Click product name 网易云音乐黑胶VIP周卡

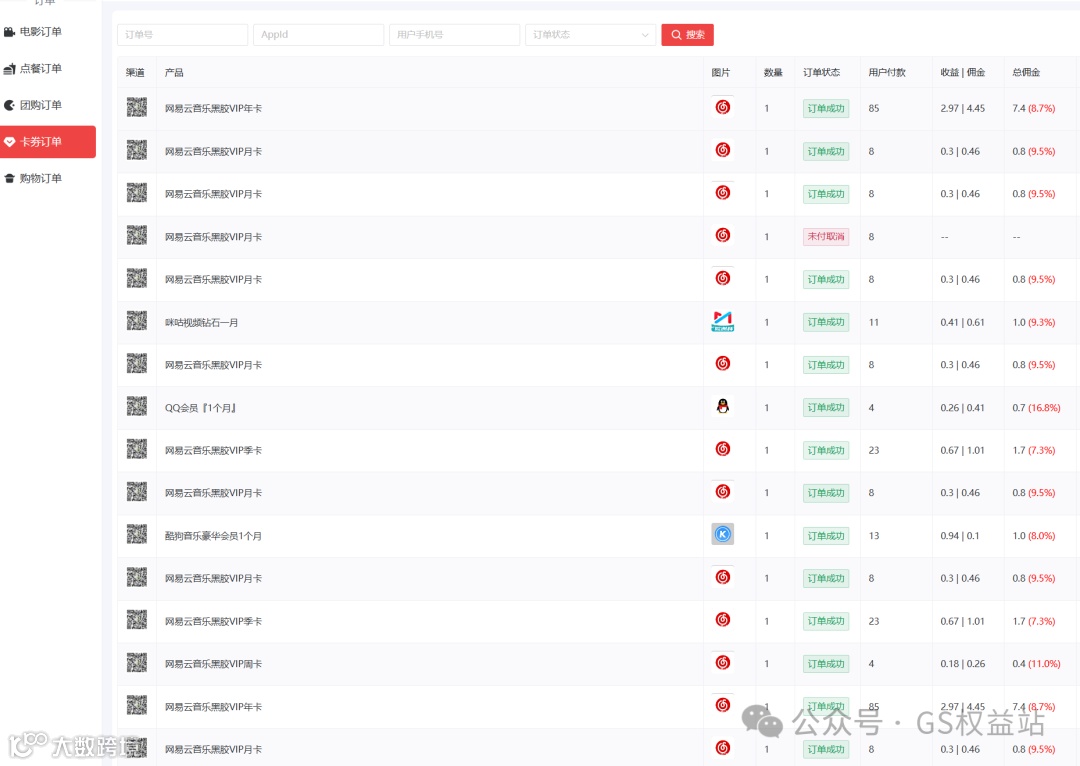click(x=214, y=664)
